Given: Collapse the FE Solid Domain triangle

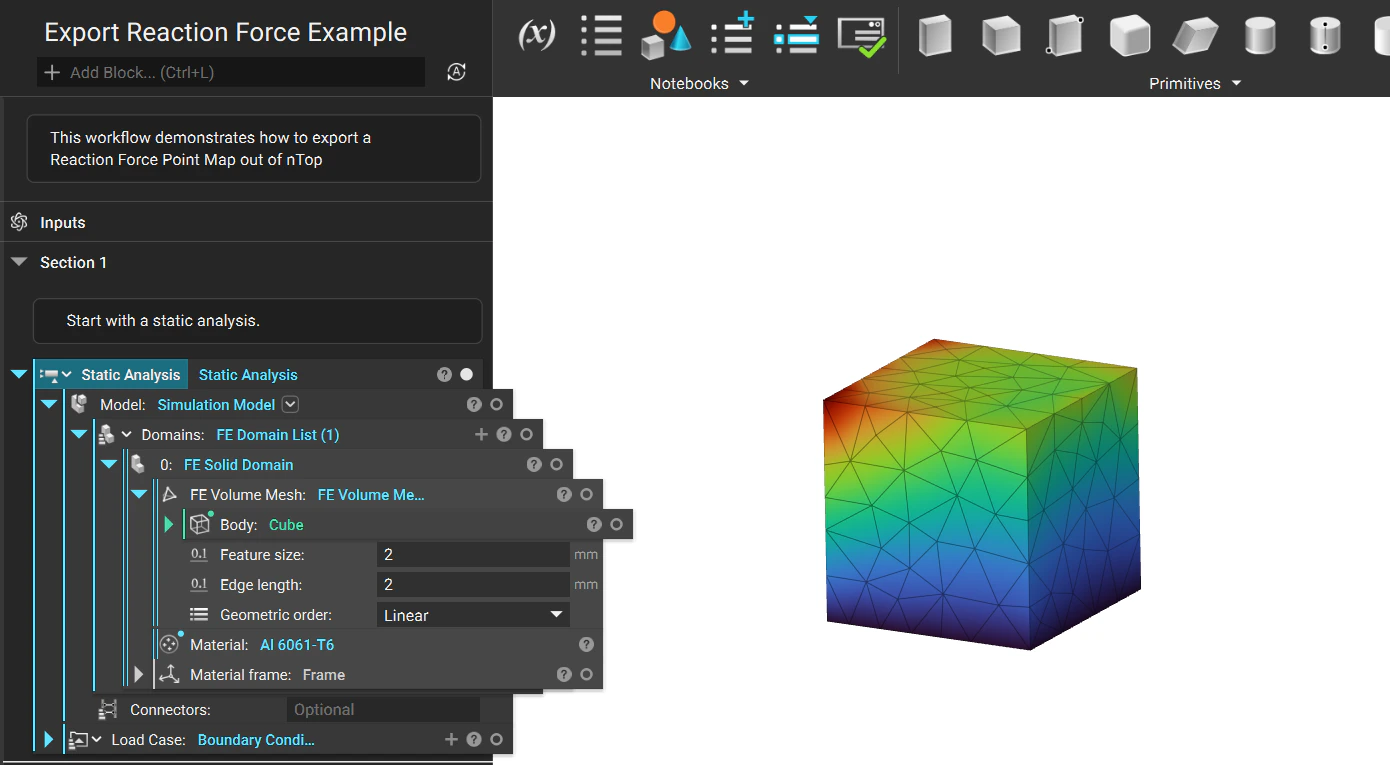Looking at the screenshot, I should pyautogui.click(x=108, y=464).
